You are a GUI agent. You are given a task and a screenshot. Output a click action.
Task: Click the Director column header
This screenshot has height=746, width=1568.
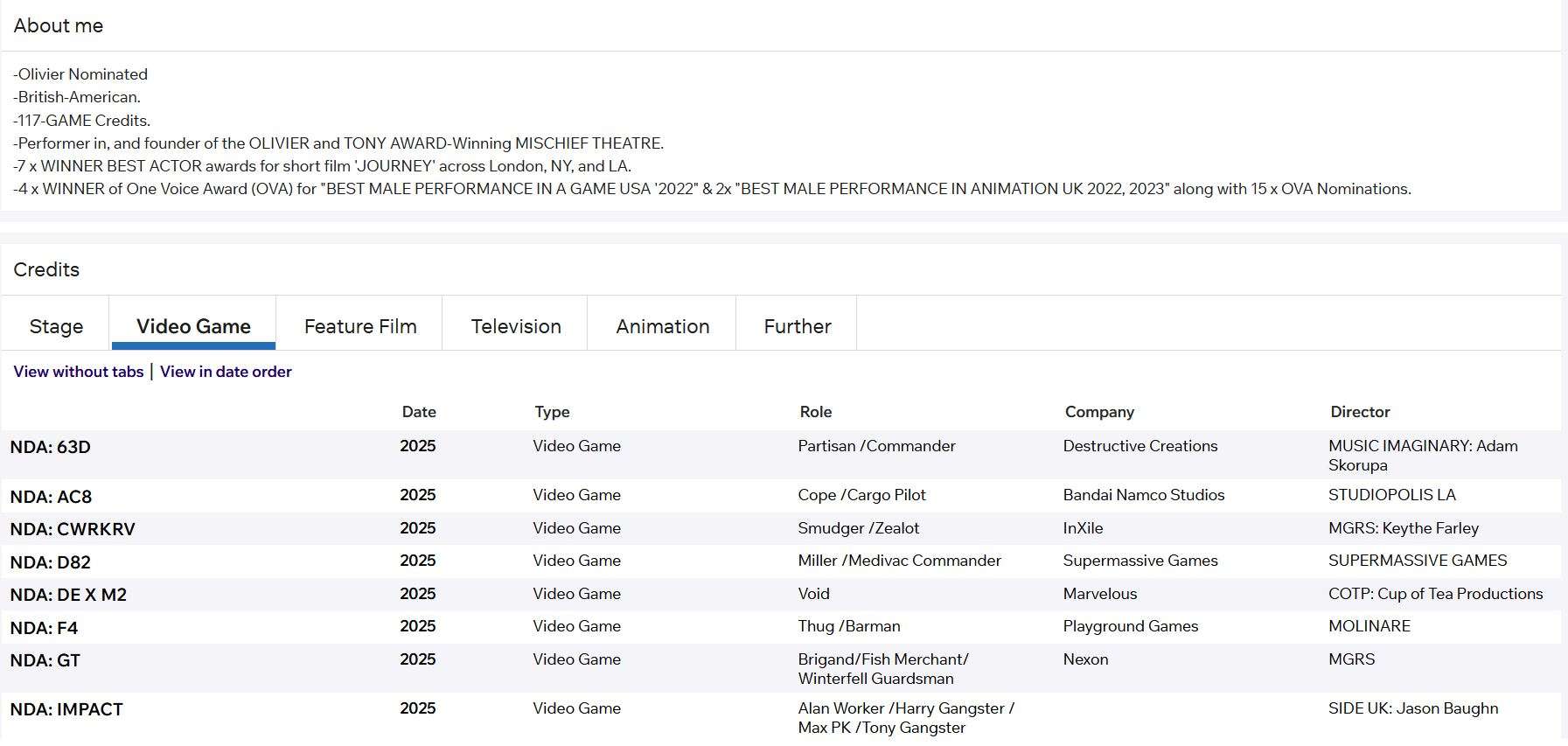pyautogui.click(x=1360, y=412)
